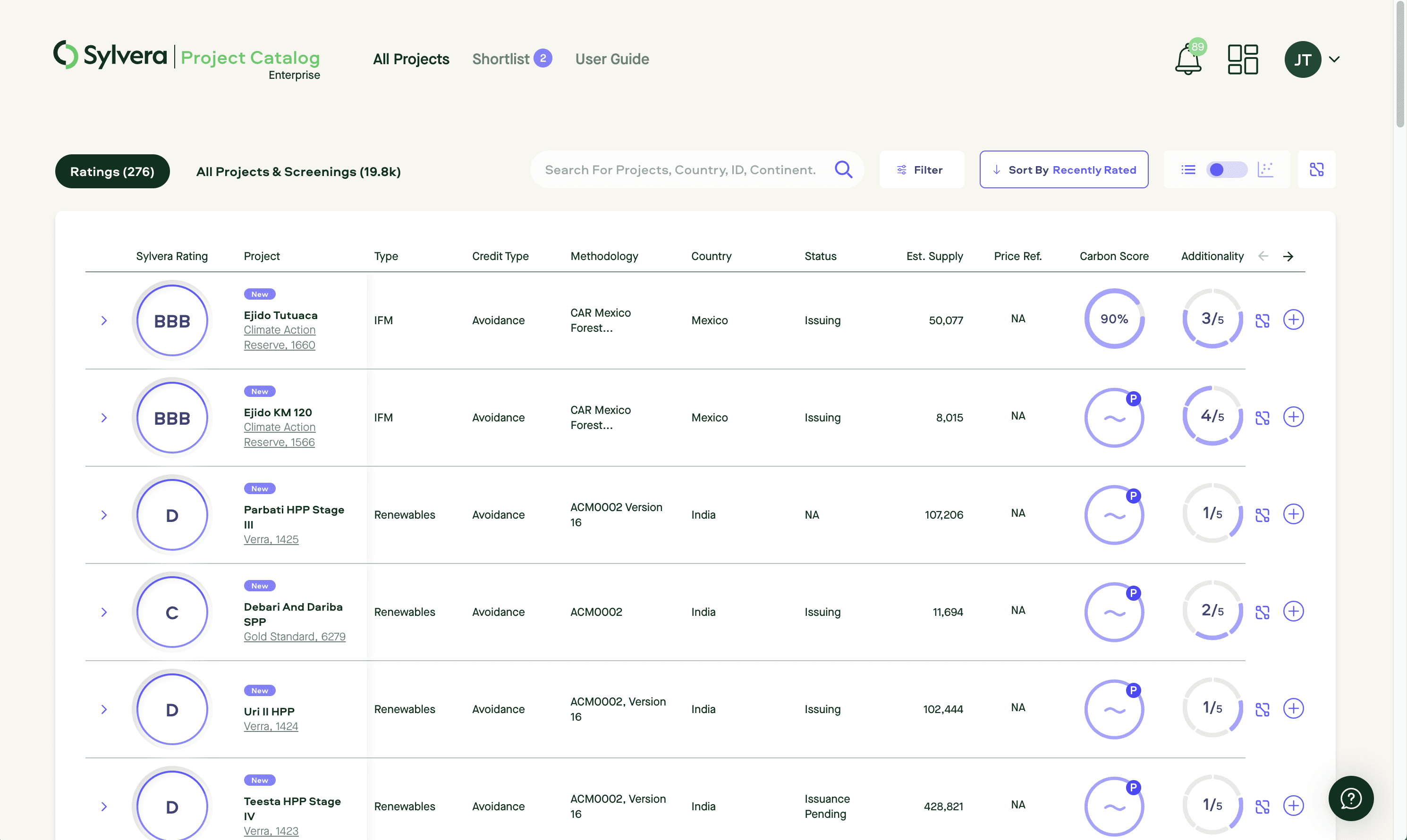The image size is (1407, 840).
Task: Open the dashboard grid icon in header
Action: pyautogui.click(x=1243, y=59)
